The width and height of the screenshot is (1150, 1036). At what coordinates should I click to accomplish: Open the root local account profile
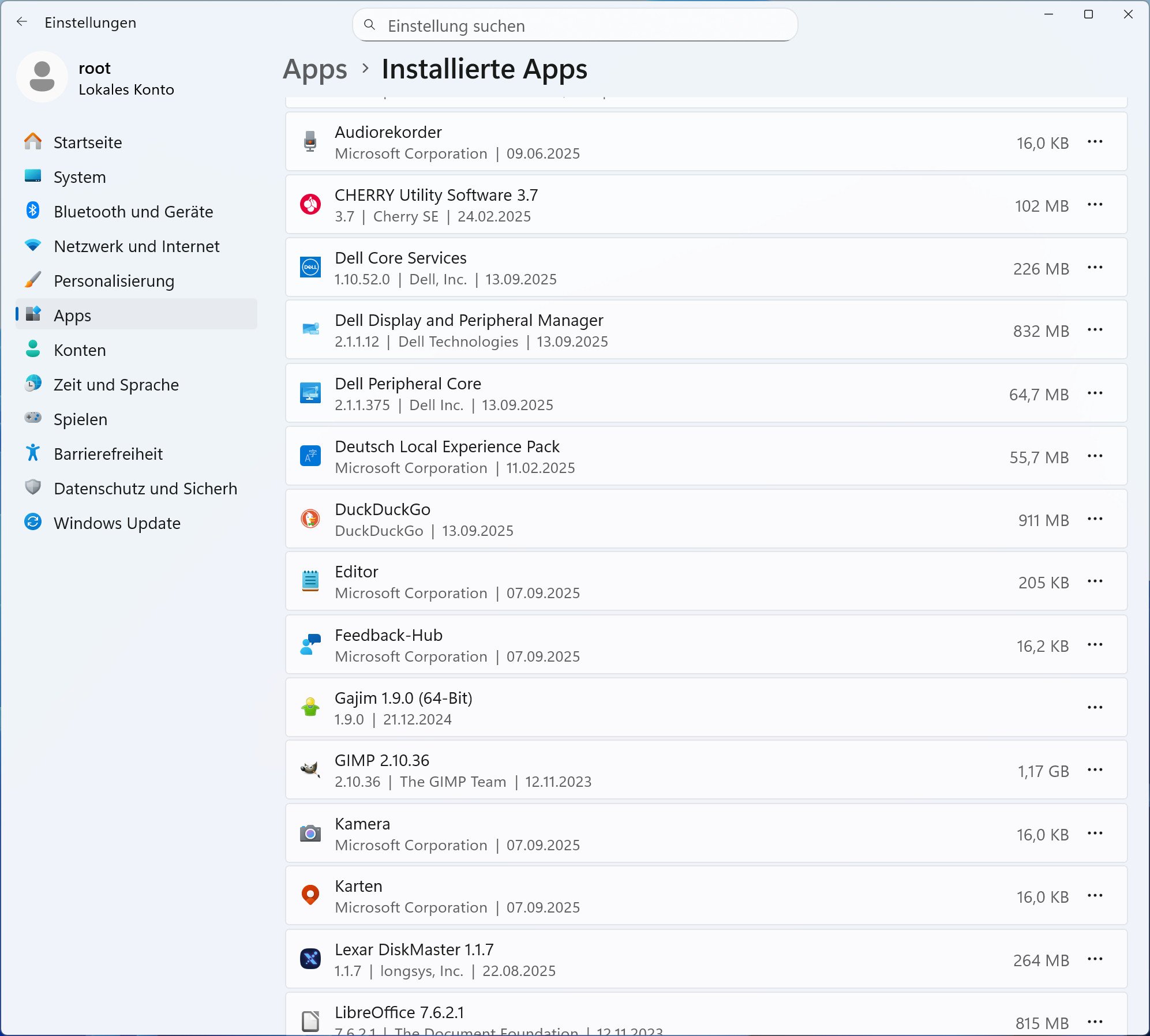[x=96, y=78]
